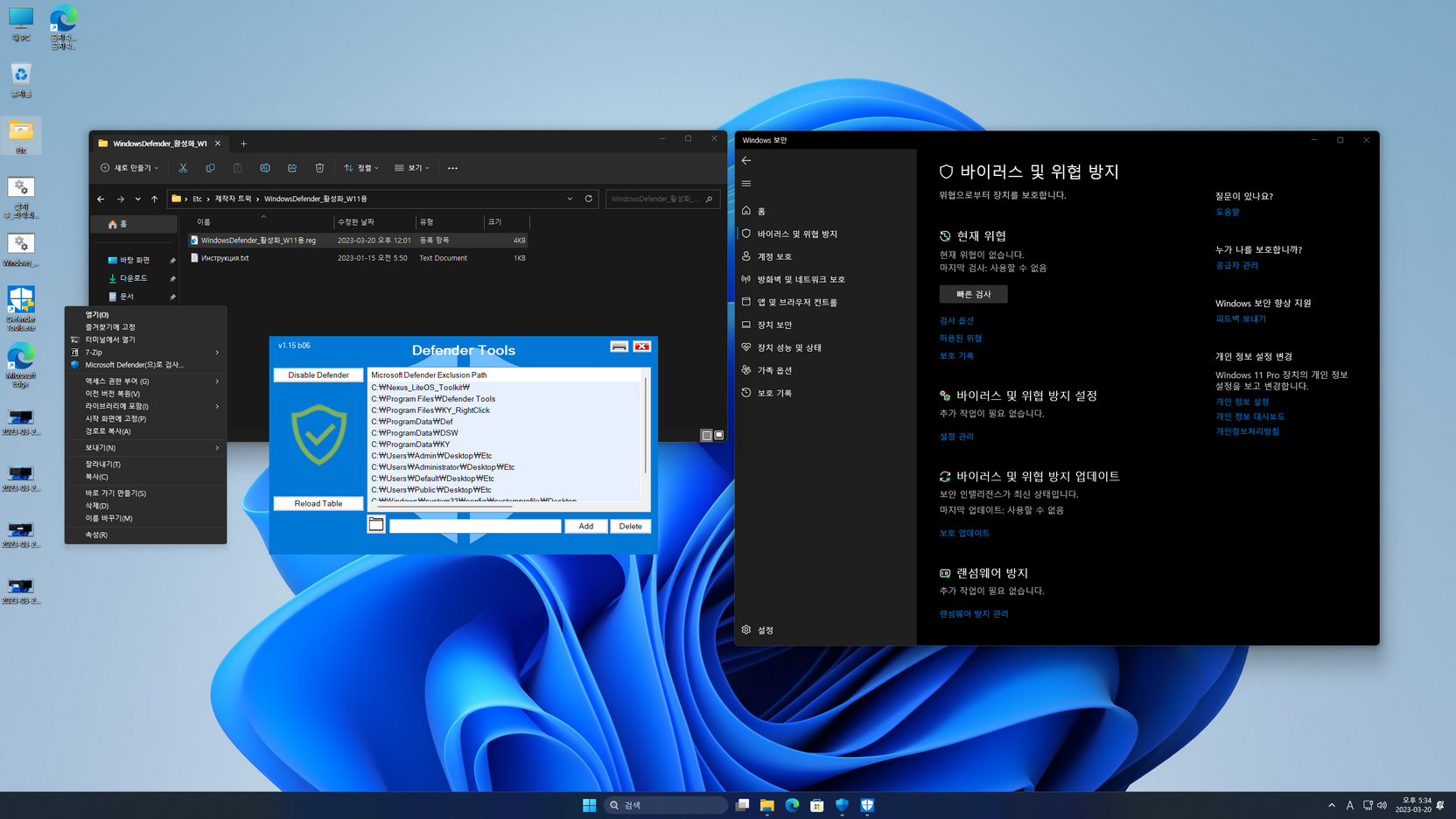Open Task View on taskbar
The height and width of the screenshot is (819, 1456).
coord(742,805)
